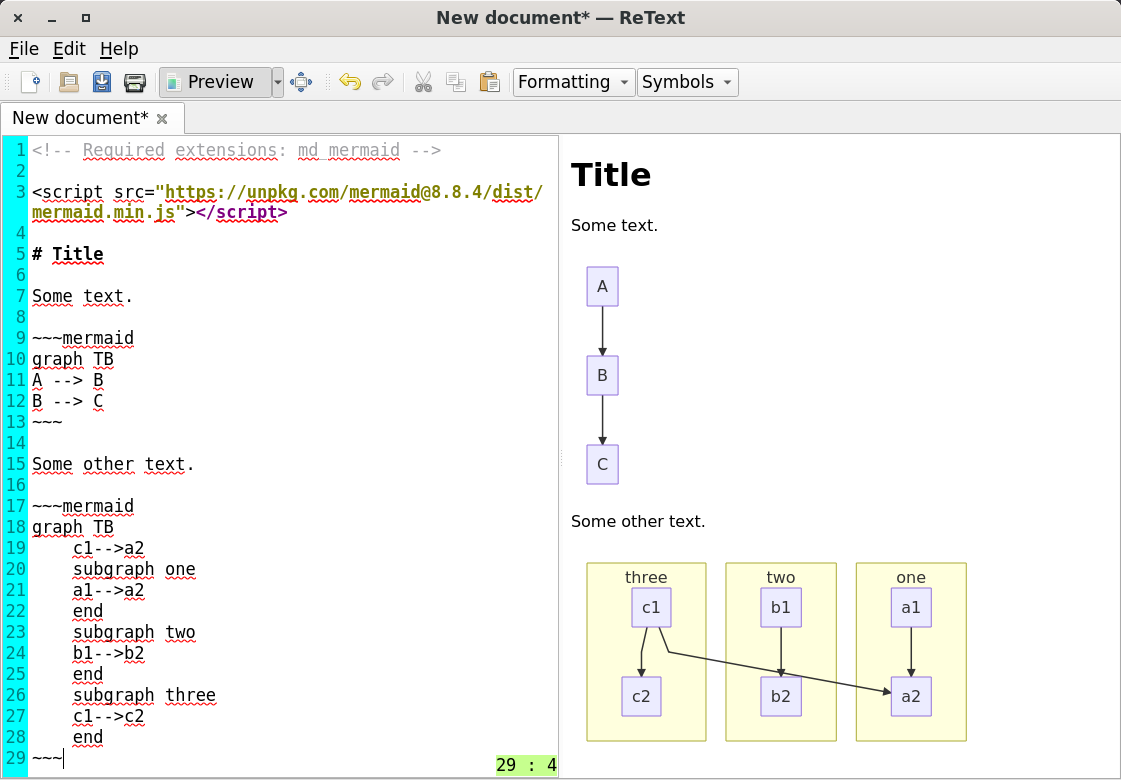Viewport: 1121px width, 780px height.
Task: Click the cursor position indicator 29:4
Action: (x=526, y=764)
